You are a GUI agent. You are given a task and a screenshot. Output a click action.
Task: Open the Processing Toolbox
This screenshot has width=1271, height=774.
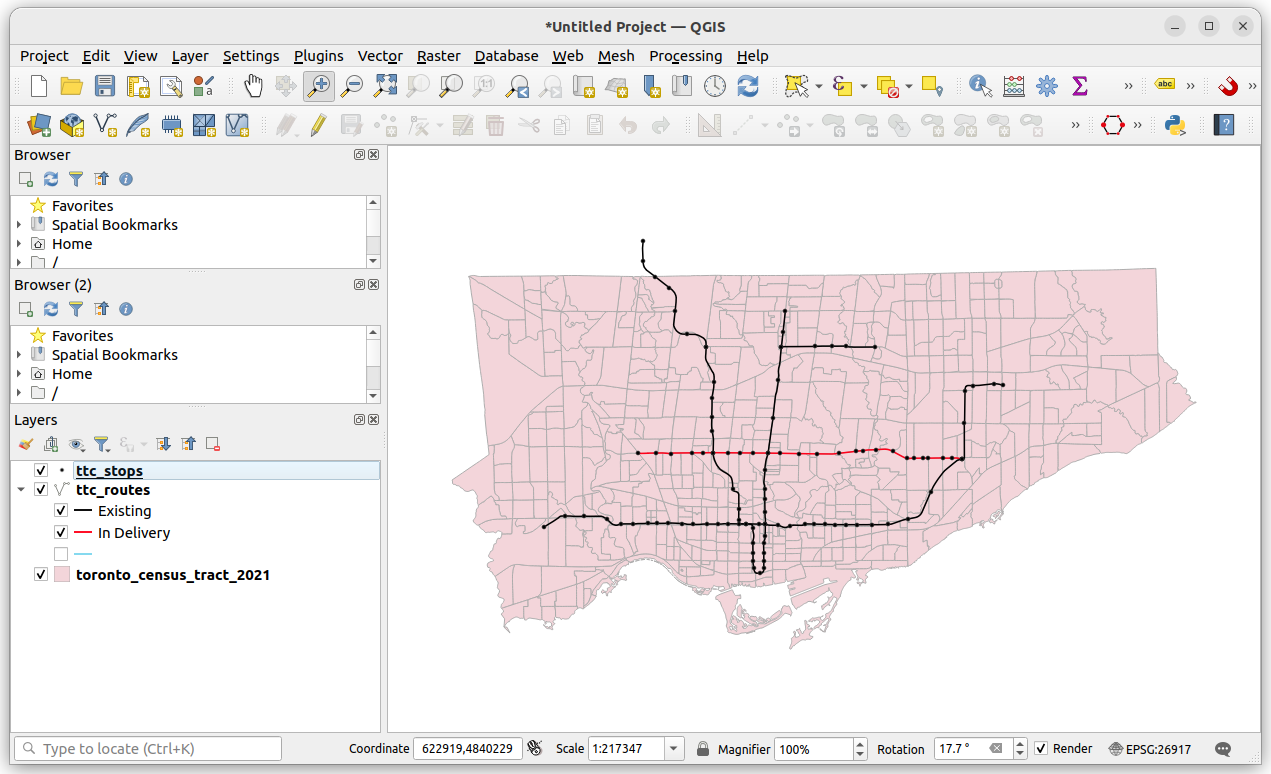click(1047, 86)
